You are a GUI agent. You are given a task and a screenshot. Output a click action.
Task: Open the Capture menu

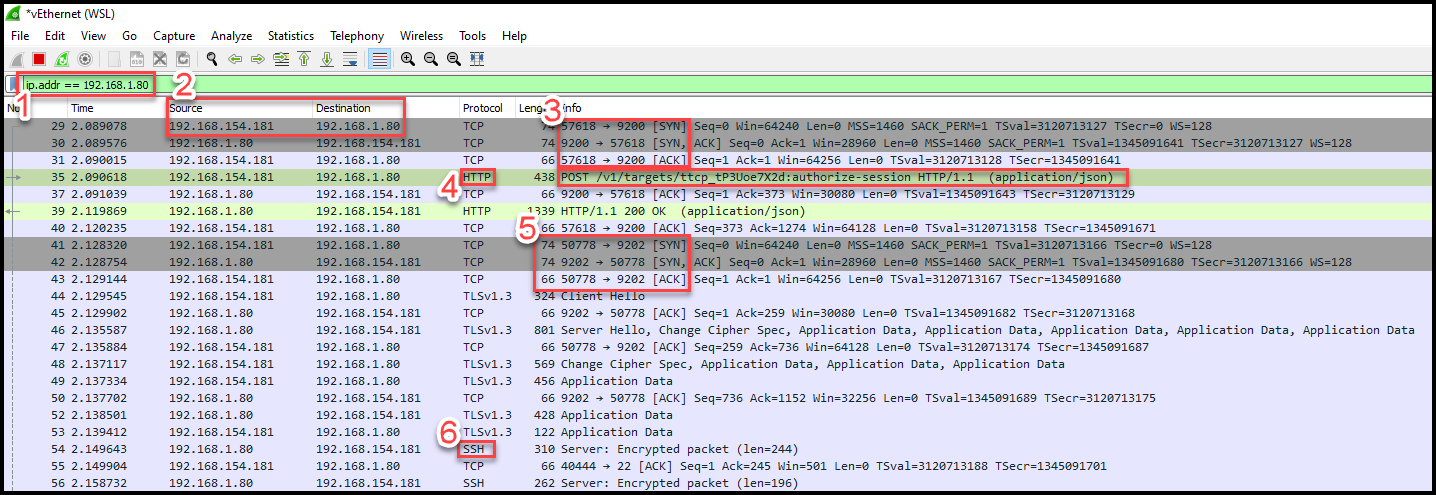click(174, 36)
